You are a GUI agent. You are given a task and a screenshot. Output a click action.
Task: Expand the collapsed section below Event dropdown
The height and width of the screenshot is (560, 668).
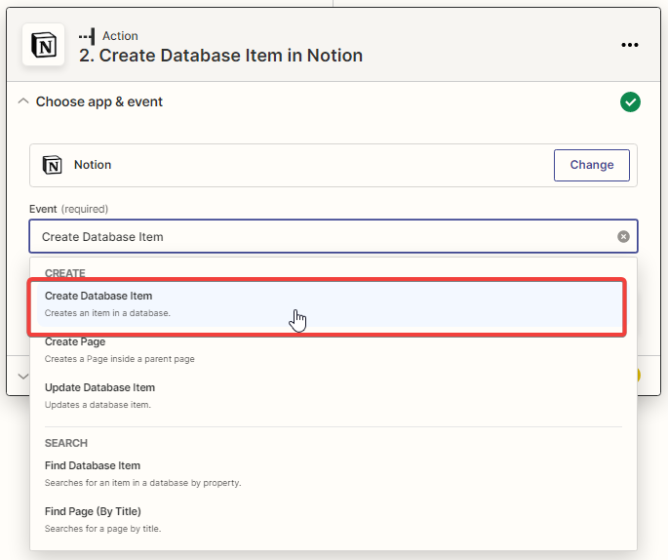[x=21, y=375]
